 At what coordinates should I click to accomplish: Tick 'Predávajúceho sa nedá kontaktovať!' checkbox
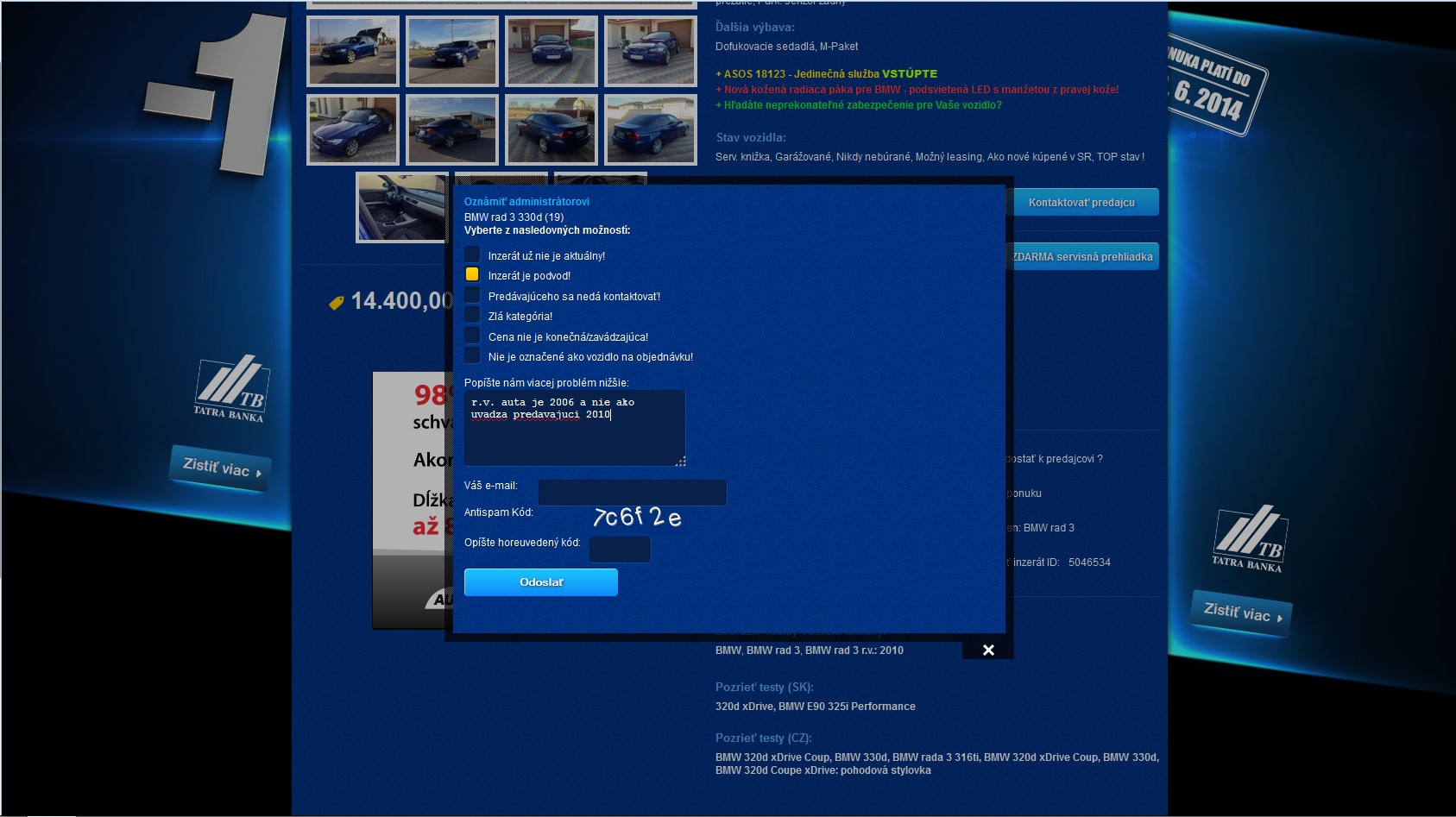click(472, 295)
